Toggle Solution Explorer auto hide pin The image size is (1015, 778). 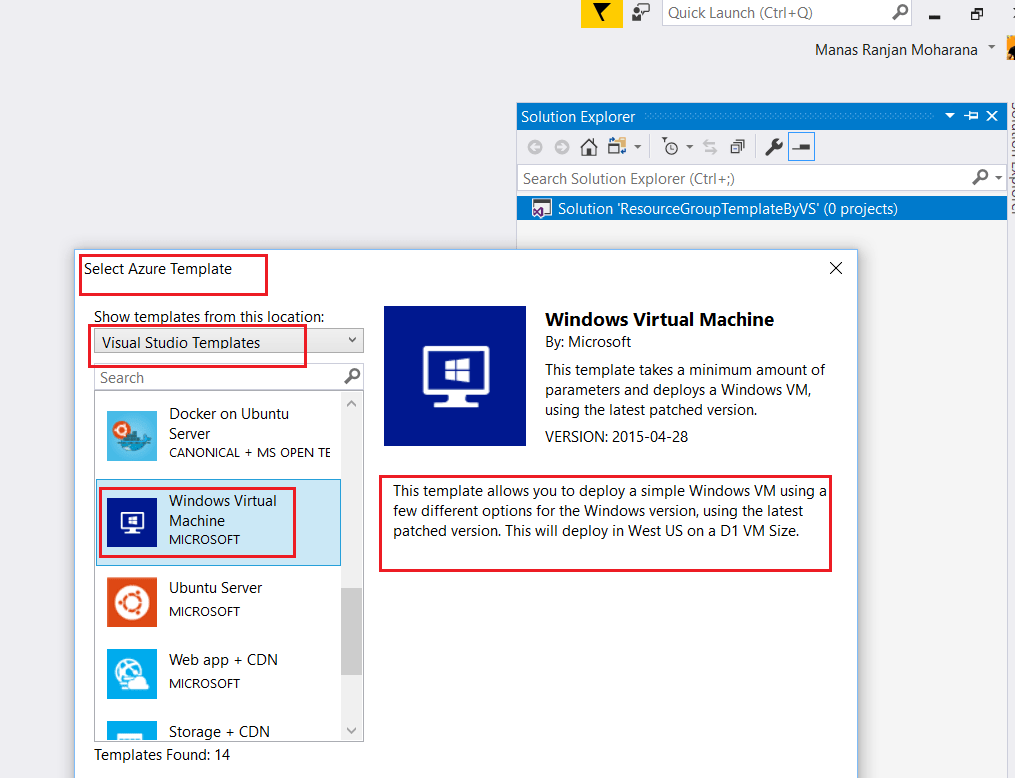coord(971,116)
